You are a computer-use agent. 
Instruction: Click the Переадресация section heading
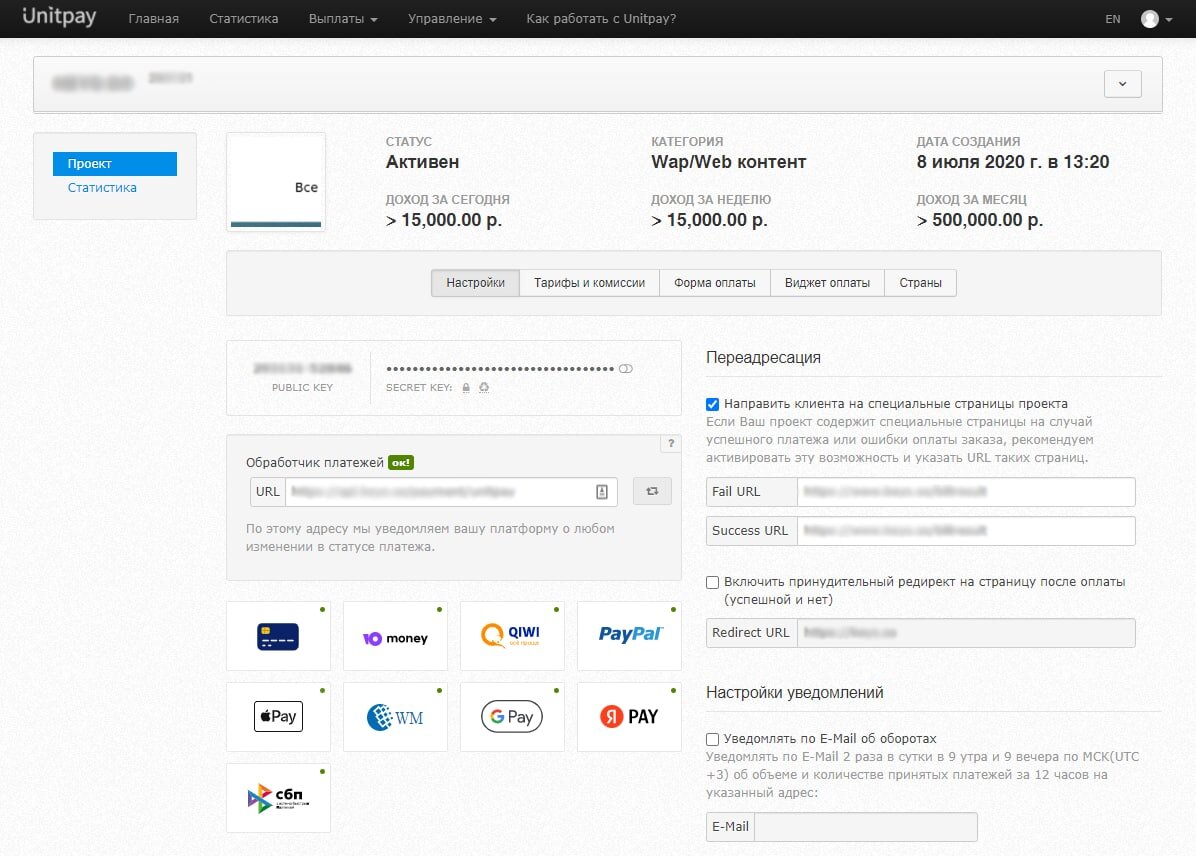(764, 358)
